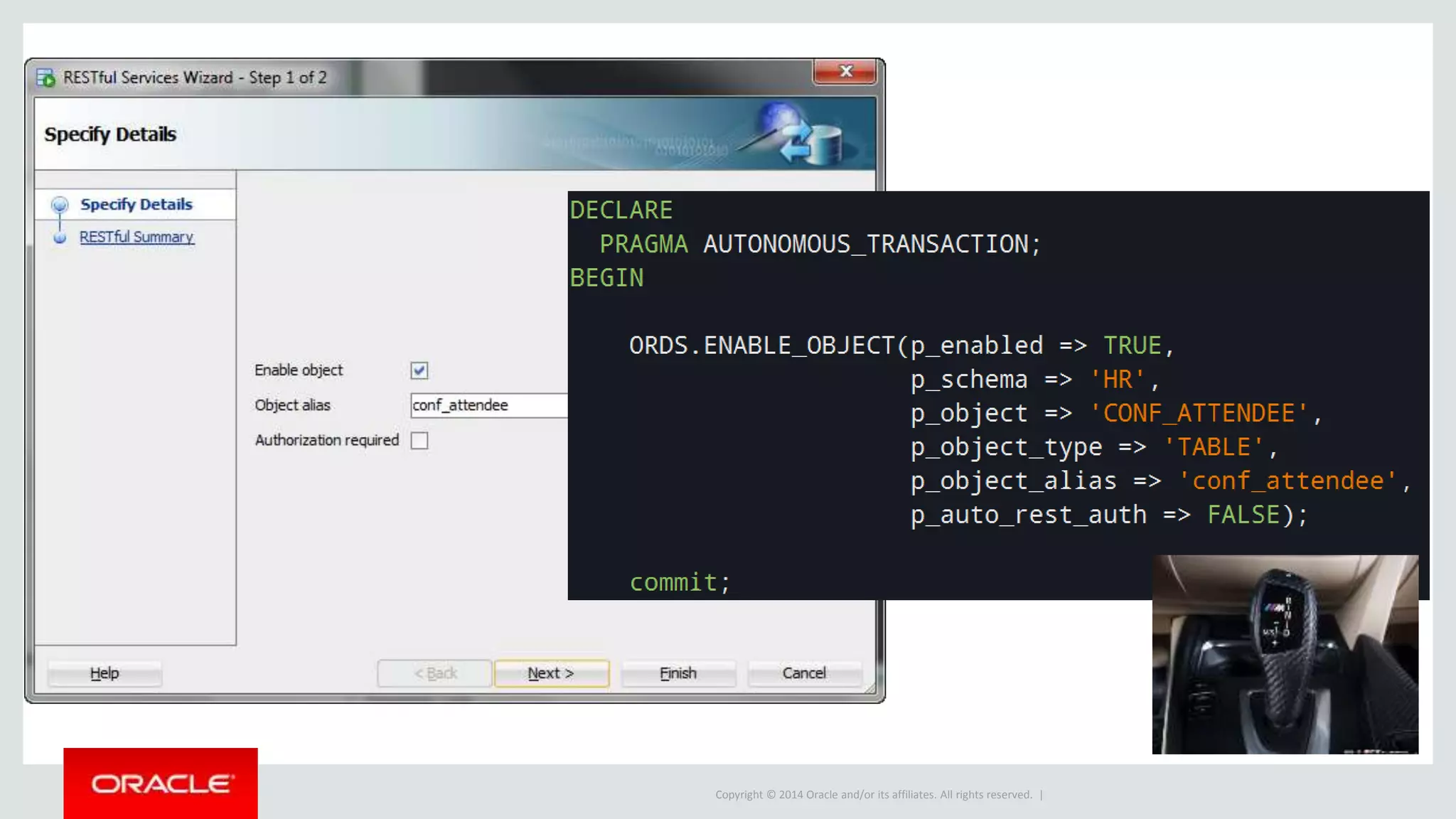Click the RESTful Summary step bullet icon
Image resolution: width=1456 pixels, height=819 pixels.
60,237
